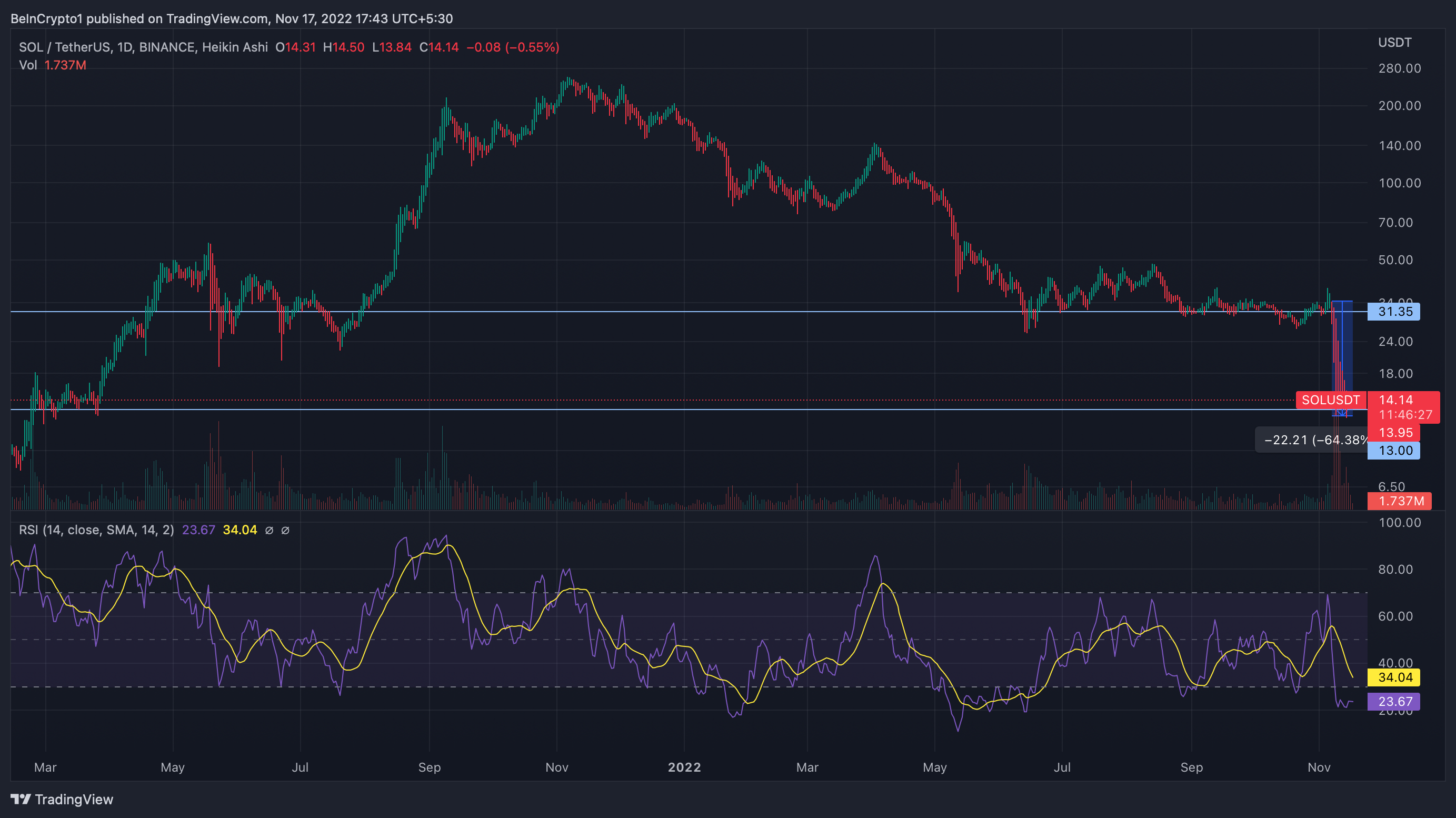The height and width of the screenshot is (818, 1456).
Task: Click the 2022 year label on the time axis
Action: (x=684, y=767)
